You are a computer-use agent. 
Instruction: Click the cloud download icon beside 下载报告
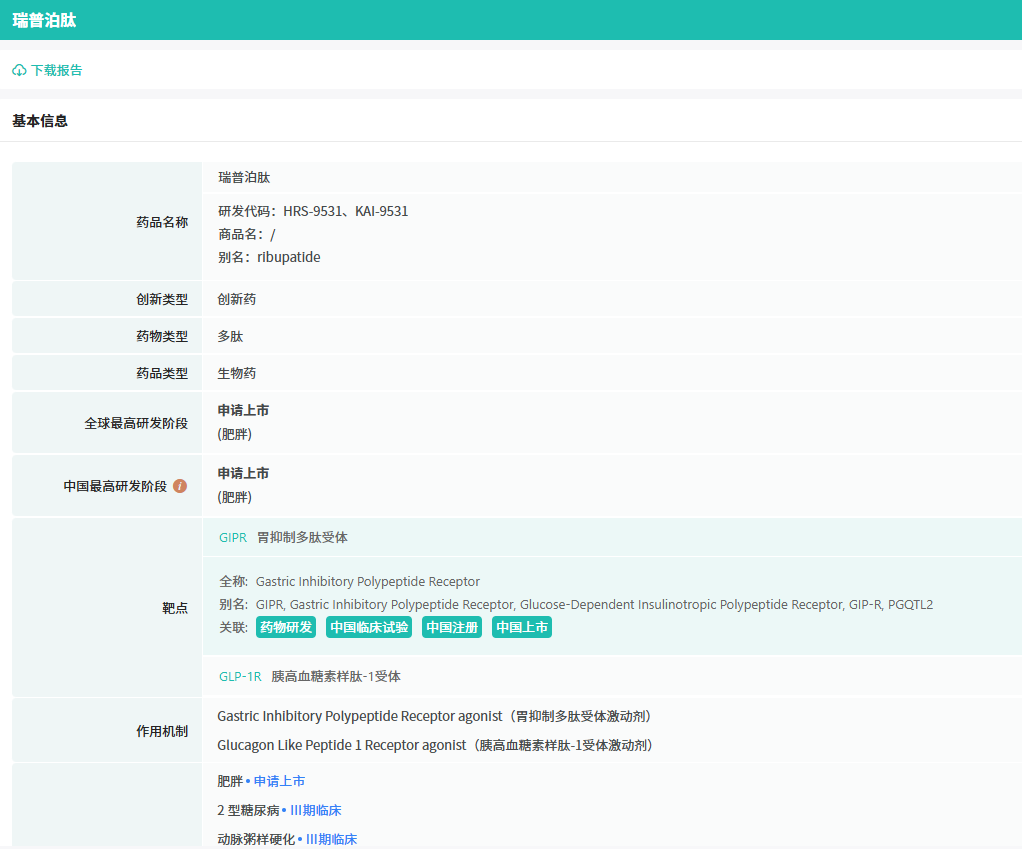(x=20, y=70)
